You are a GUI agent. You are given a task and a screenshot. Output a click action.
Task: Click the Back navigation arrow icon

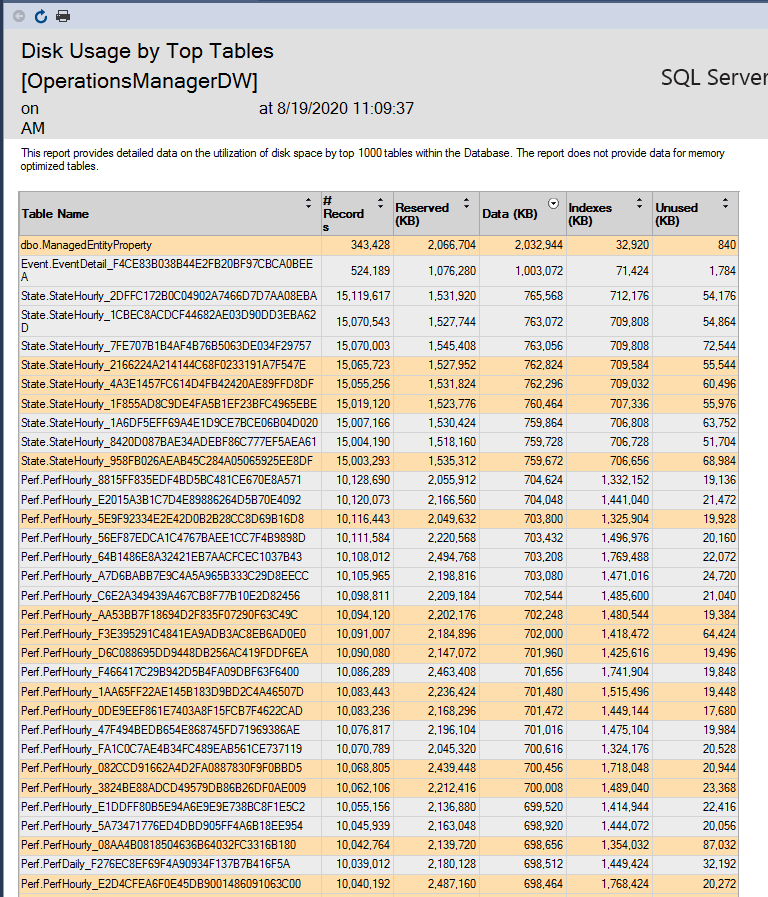tap(19, 16)
